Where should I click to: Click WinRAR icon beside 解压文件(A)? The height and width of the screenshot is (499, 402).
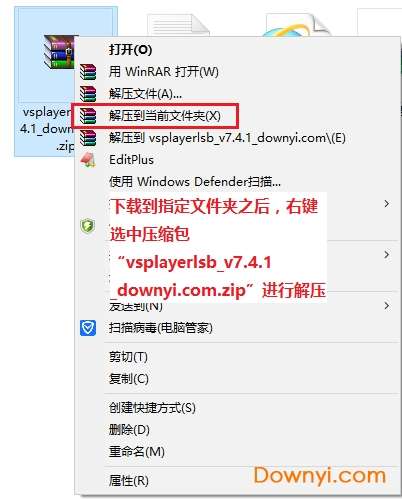point(88,94)
